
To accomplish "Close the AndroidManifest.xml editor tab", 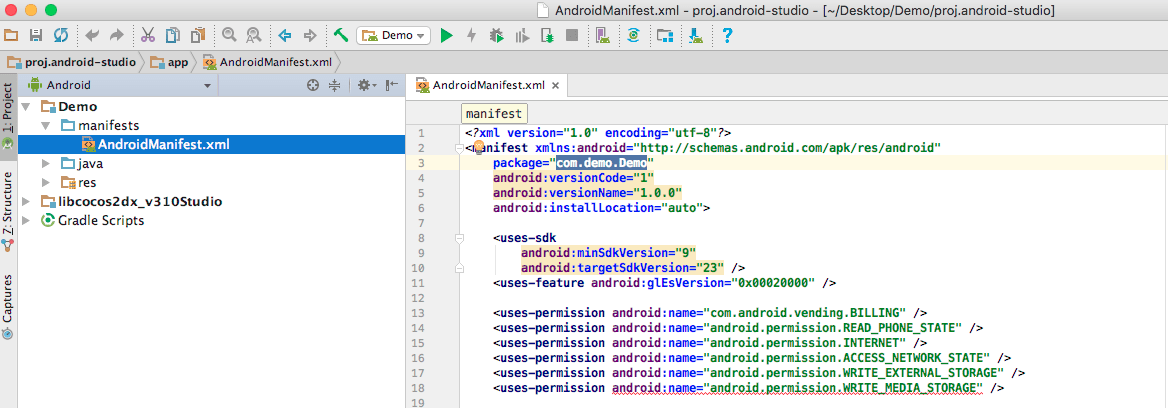I will click(x=555, y=85).
